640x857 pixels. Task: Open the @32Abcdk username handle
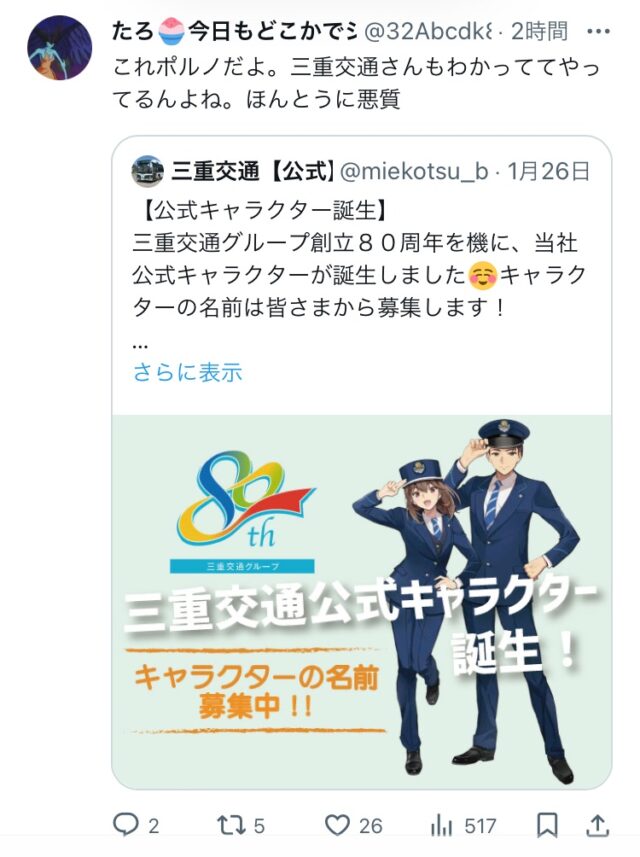pyautogui.click(x=427, y=32)
